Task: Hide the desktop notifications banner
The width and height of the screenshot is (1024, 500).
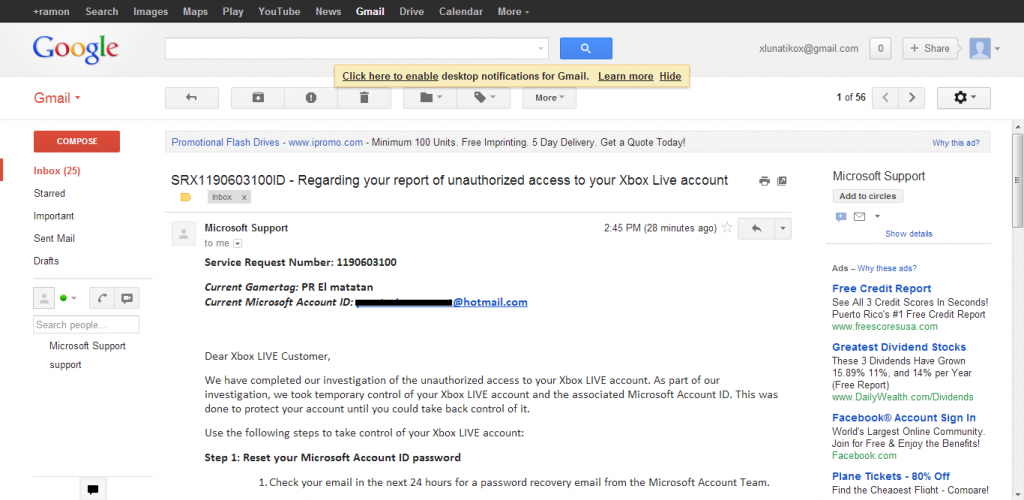Action: click(x=670, y=76)
